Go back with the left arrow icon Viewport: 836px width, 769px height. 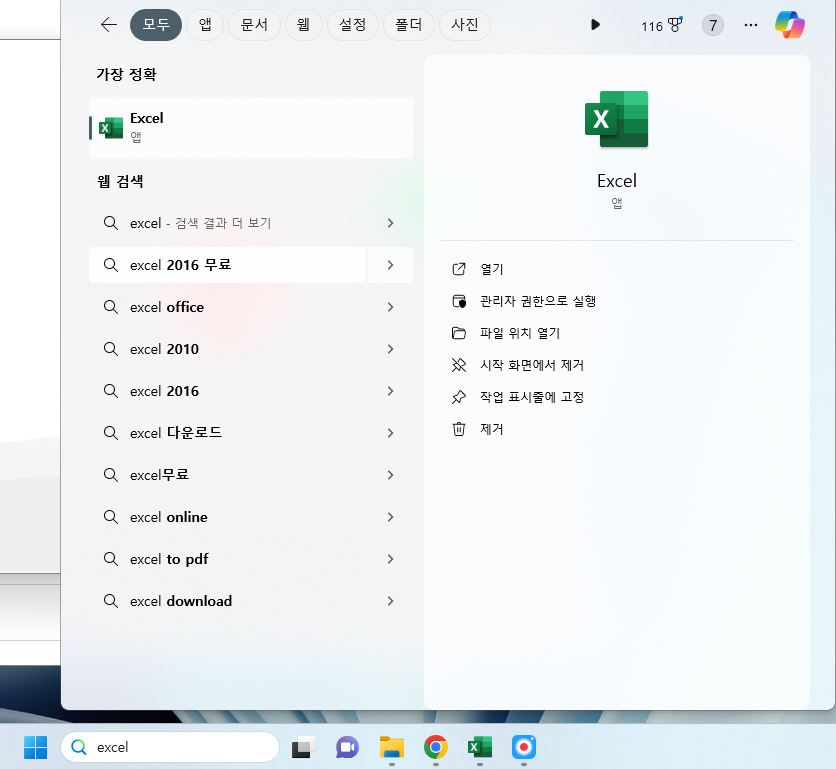pyautogui.click(x=109, y=25)
